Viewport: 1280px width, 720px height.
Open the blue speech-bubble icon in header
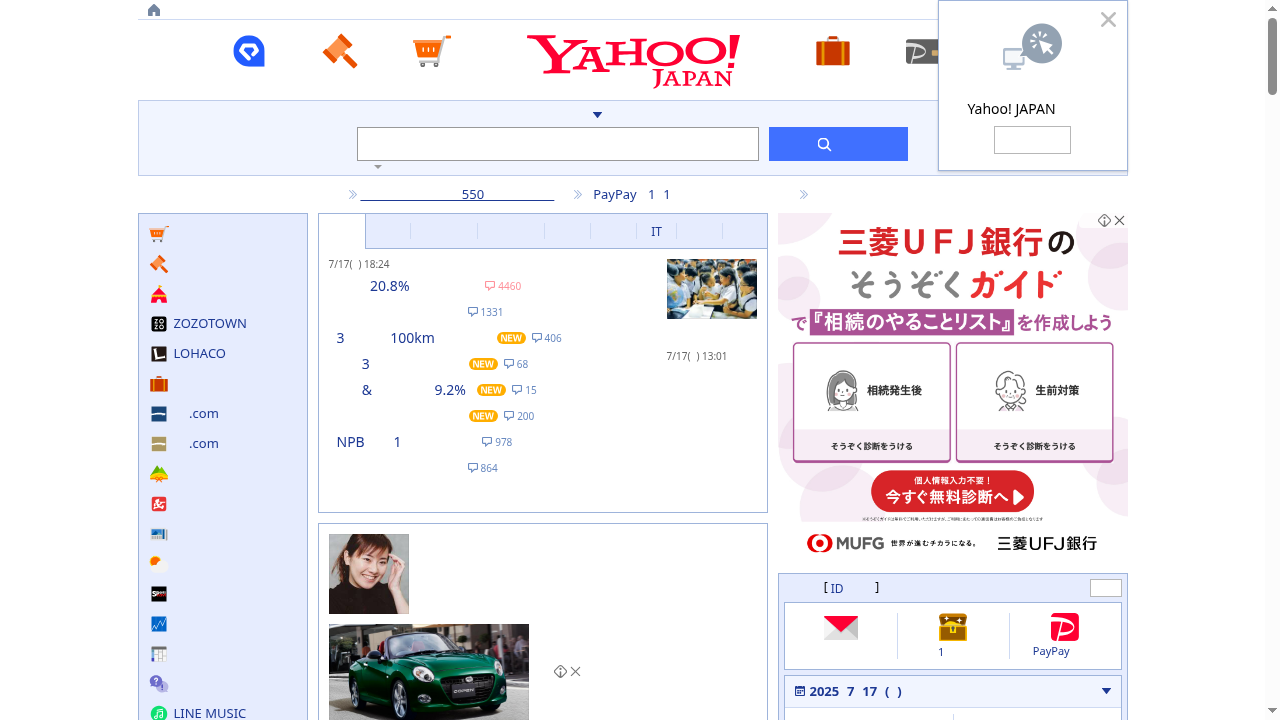tap(249, 51)
